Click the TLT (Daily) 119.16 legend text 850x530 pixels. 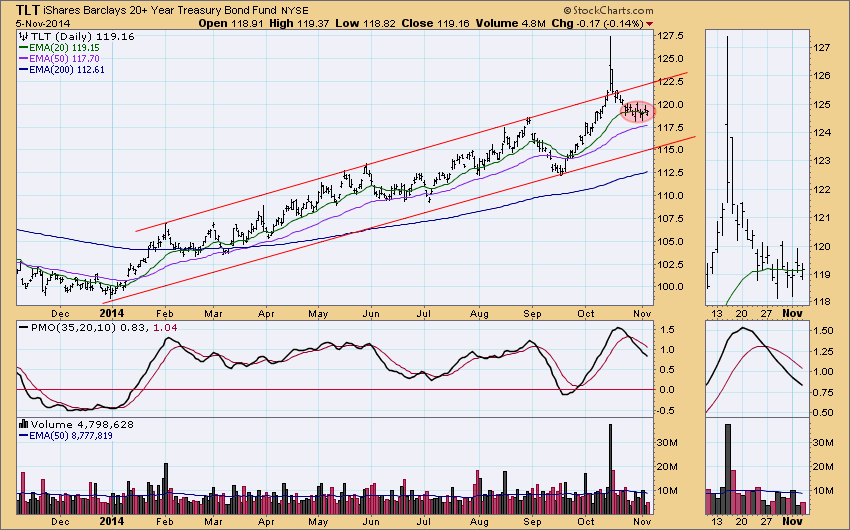(x=82, y=36)
